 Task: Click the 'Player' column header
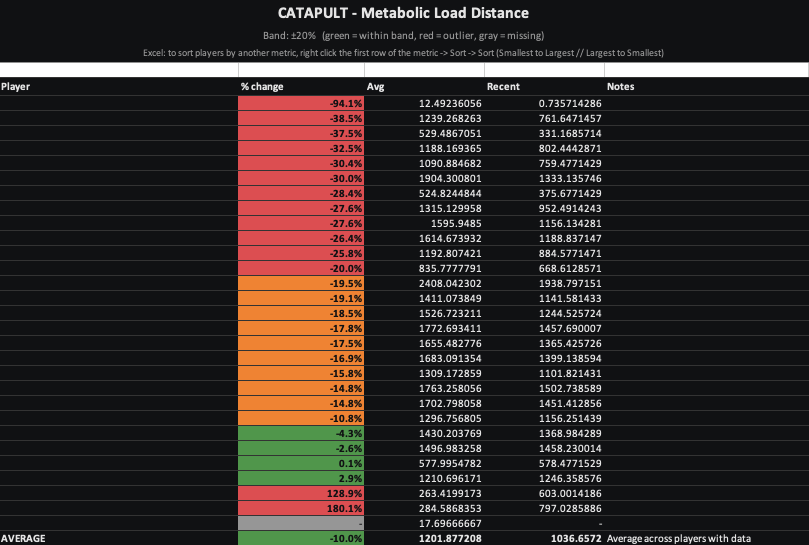[x=16, y=87]
